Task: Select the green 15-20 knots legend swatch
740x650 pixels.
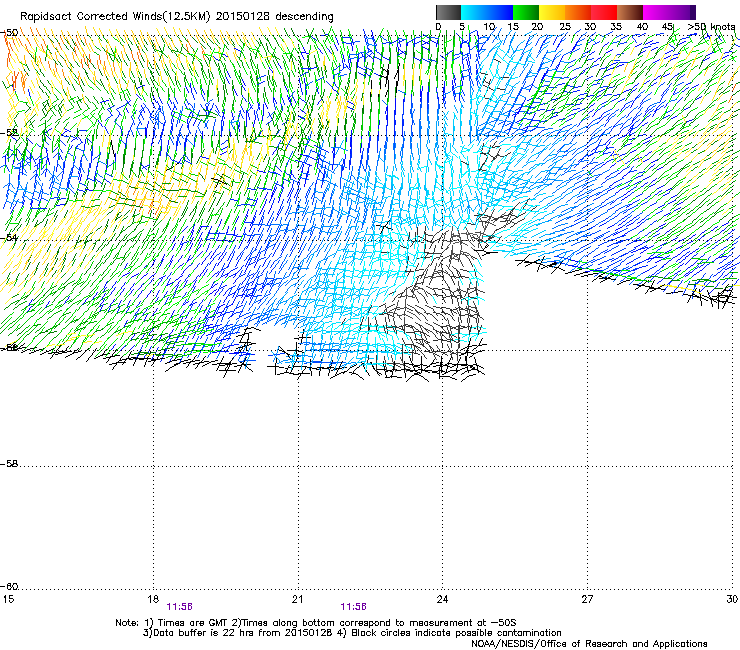Action: click(526, 12)
